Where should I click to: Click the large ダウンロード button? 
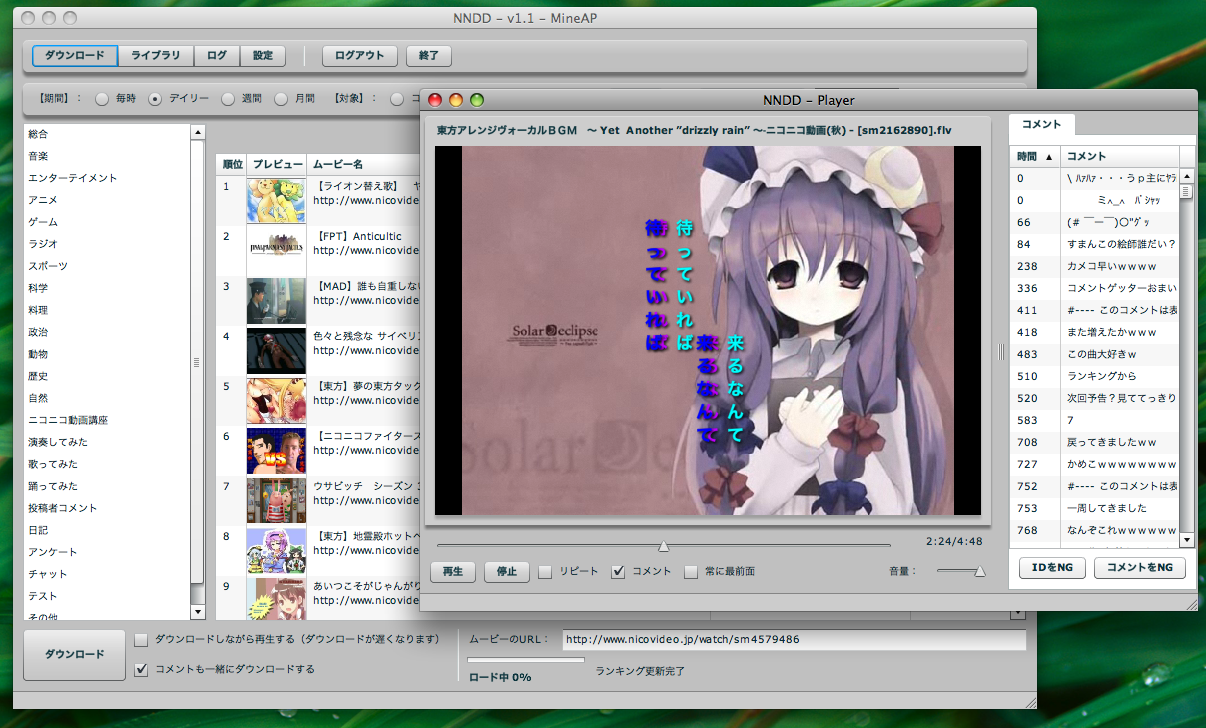pos(74,654)
